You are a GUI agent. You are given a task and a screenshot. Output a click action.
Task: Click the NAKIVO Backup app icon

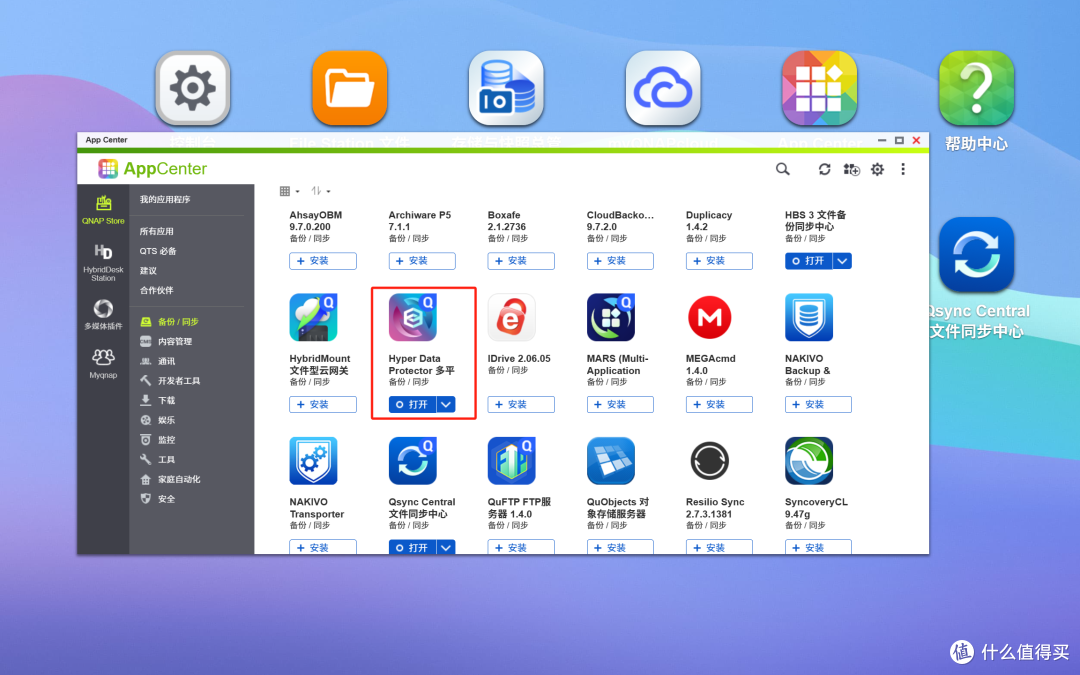click(x=809, y=318)
